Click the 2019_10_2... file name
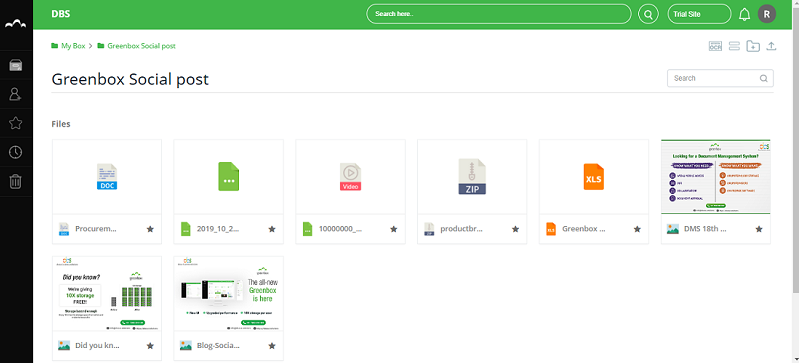The height and width of the screenshot is (363, 799). click(218, 229)
